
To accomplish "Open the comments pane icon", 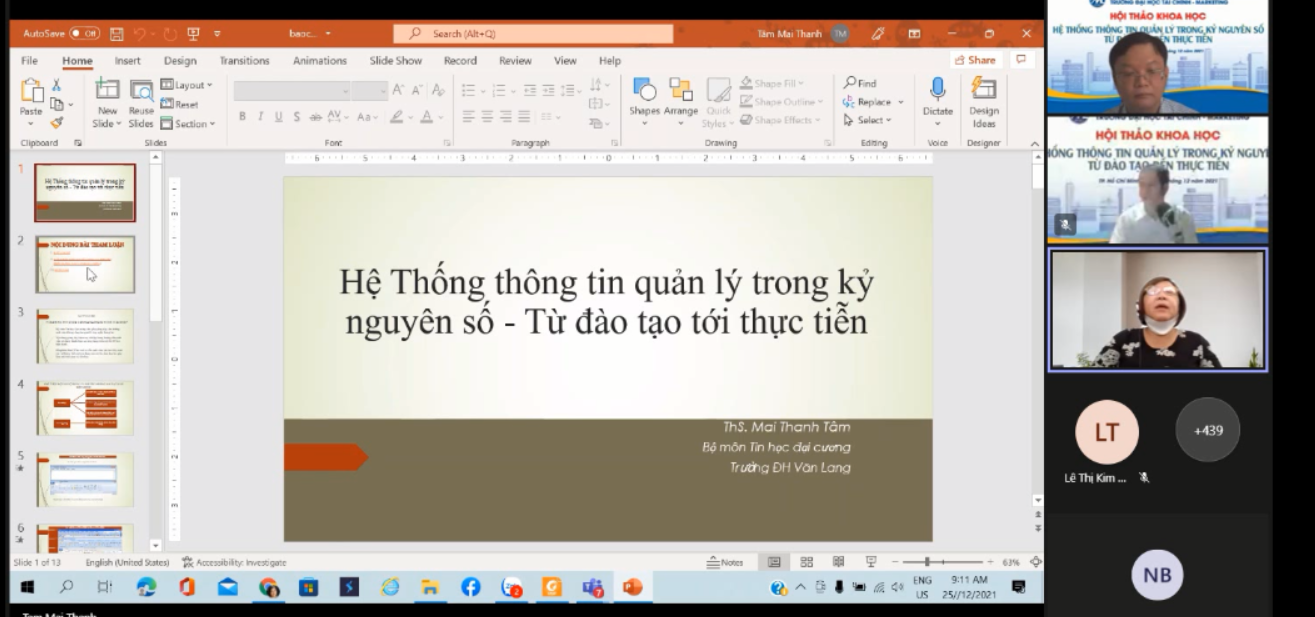I will [1021, 60].
